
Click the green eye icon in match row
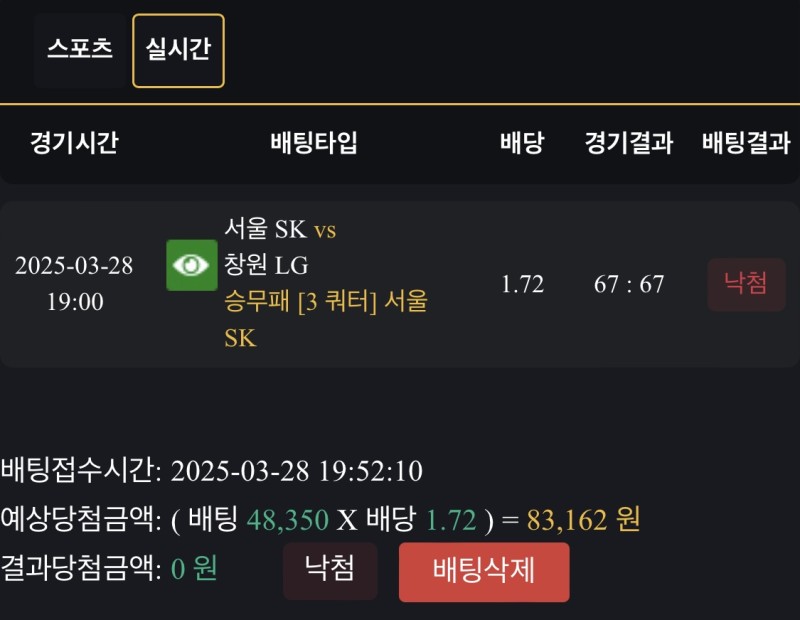click(191, 265)
